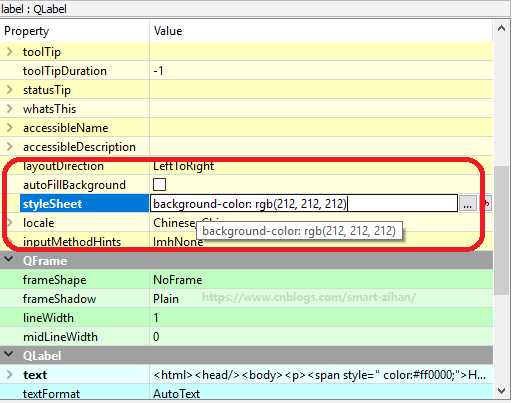Select the inputMethodHints property
Viewport: 512px width, 403px height.
pos(72,242)
